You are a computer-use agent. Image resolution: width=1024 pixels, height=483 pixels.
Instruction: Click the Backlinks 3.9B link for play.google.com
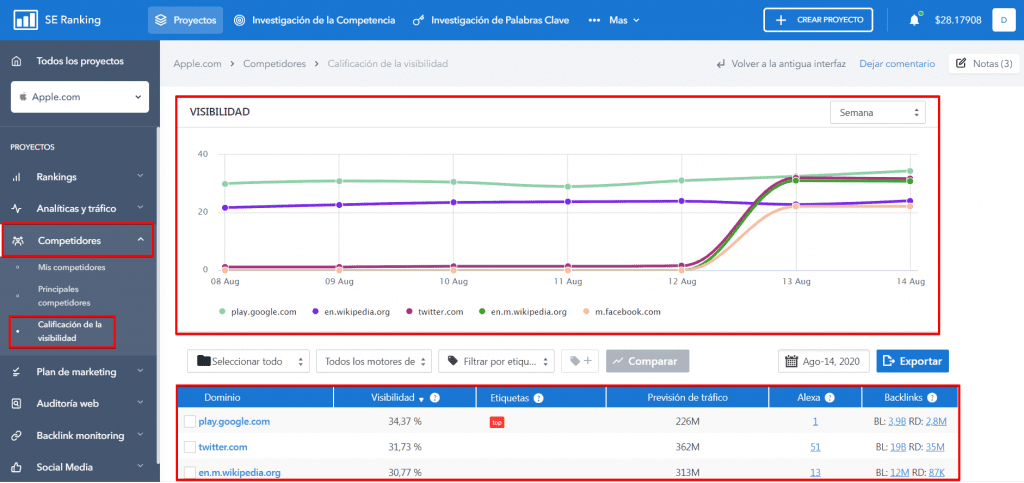[x=896, y=422]
